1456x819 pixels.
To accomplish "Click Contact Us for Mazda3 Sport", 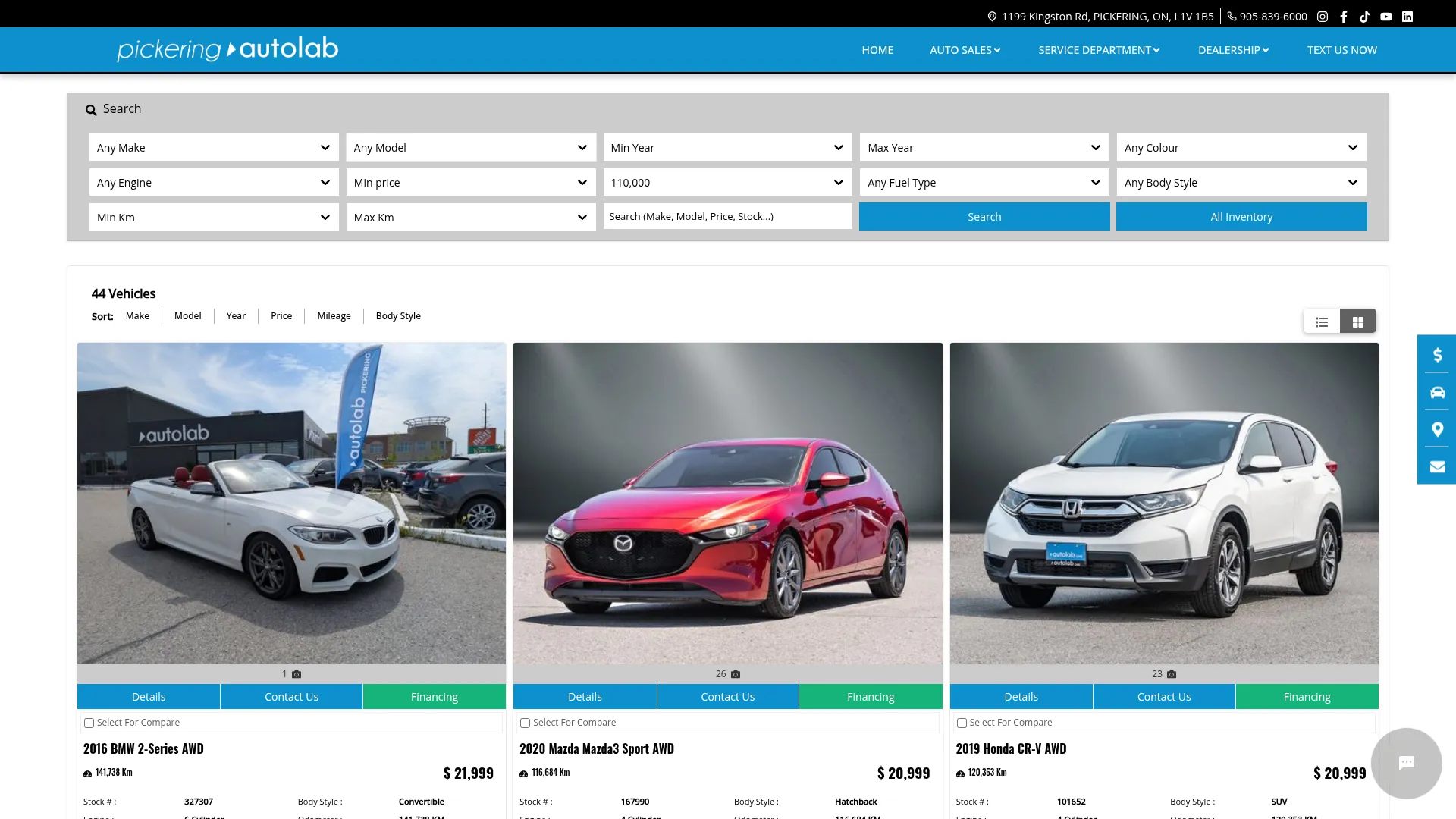I will click(728, 697).
